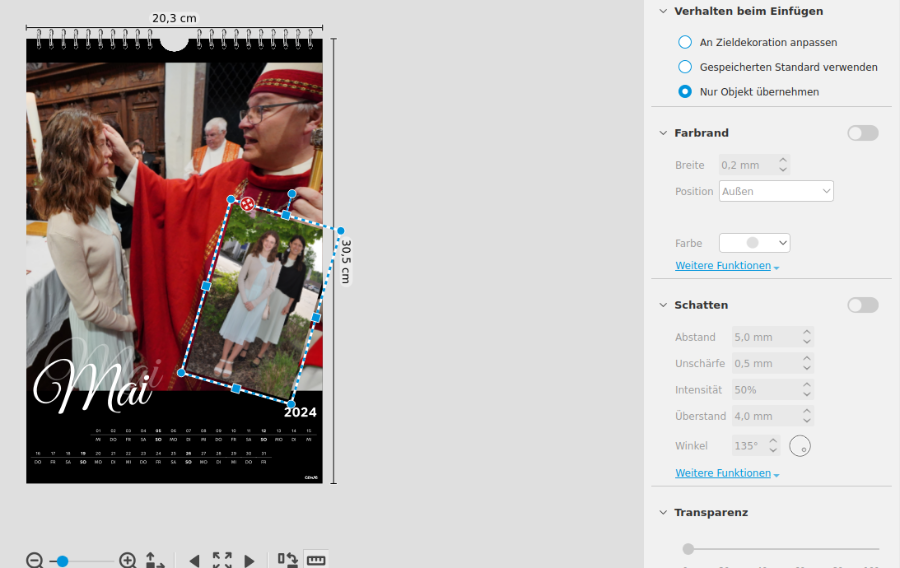Decrease the Überstand value

[807, 421]
